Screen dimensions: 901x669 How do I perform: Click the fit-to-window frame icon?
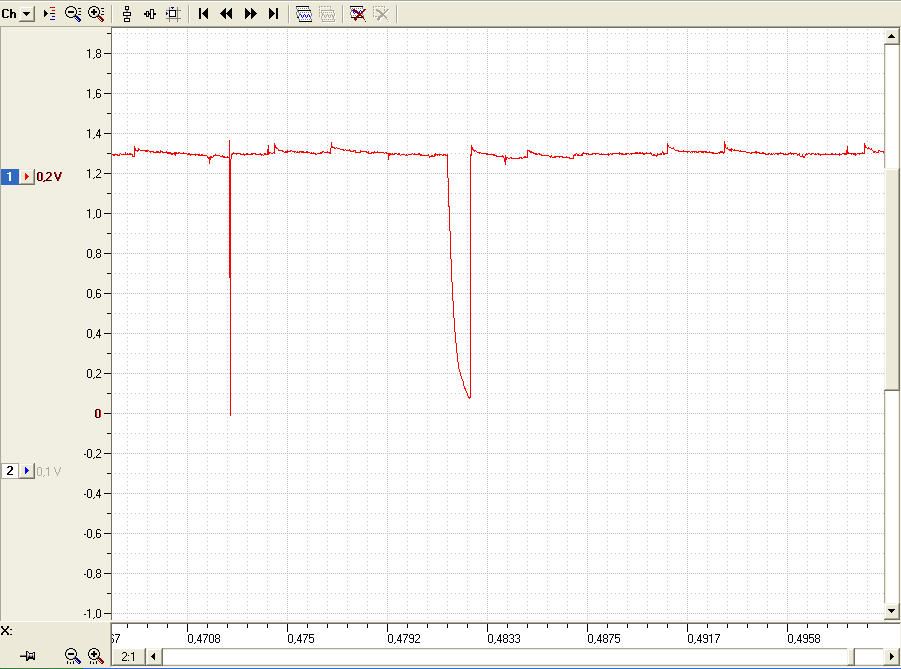pos(173,14)
